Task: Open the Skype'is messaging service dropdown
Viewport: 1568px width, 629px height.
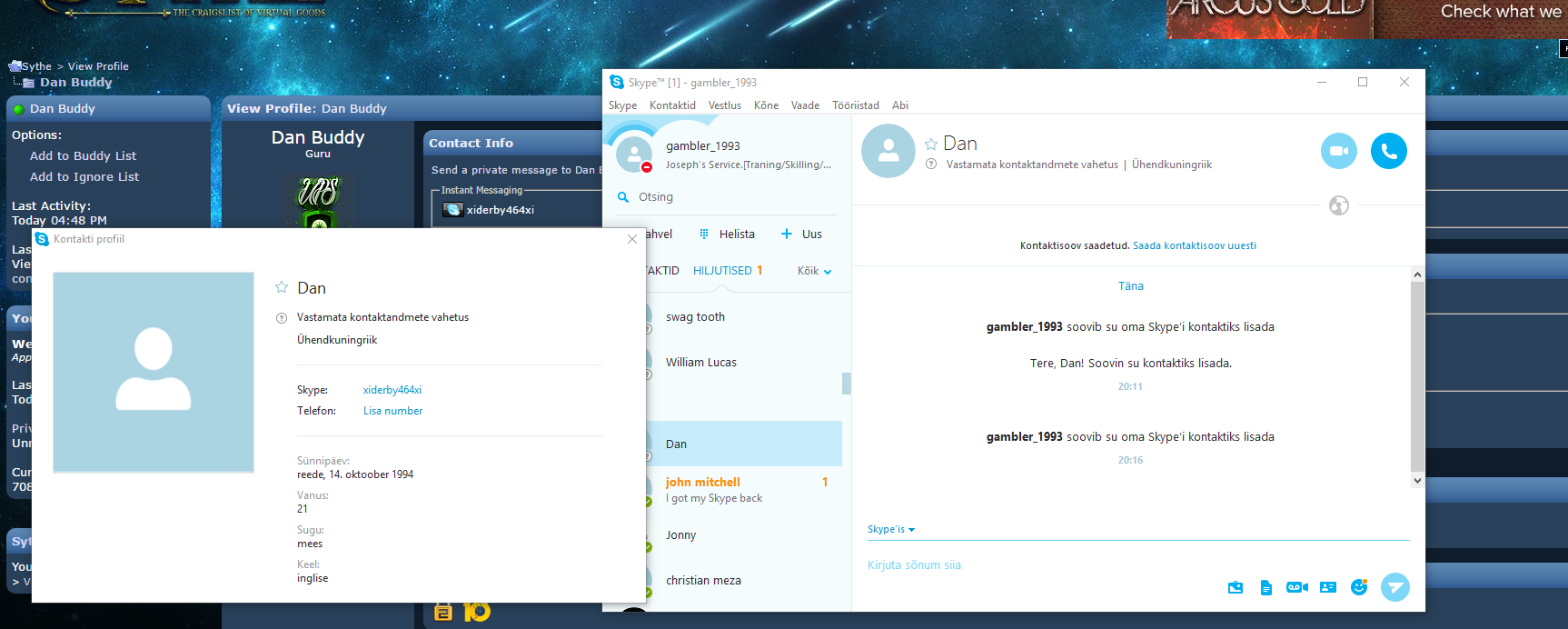Action: tap(891, 530)
